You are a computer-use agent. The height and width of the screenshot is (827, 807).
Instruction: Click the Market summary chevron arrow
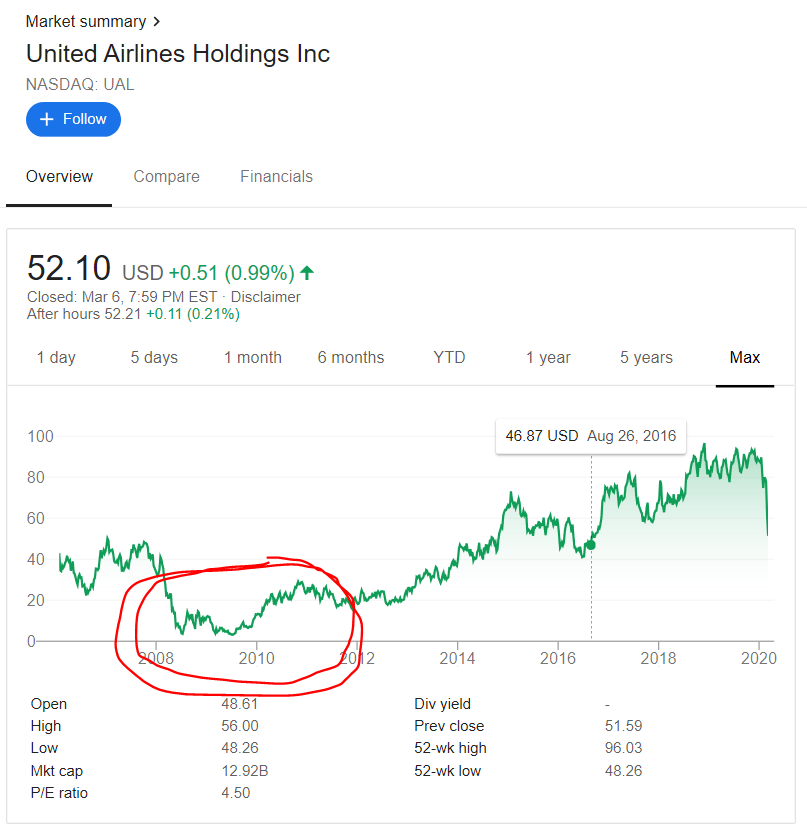click(x=157, y=21)
